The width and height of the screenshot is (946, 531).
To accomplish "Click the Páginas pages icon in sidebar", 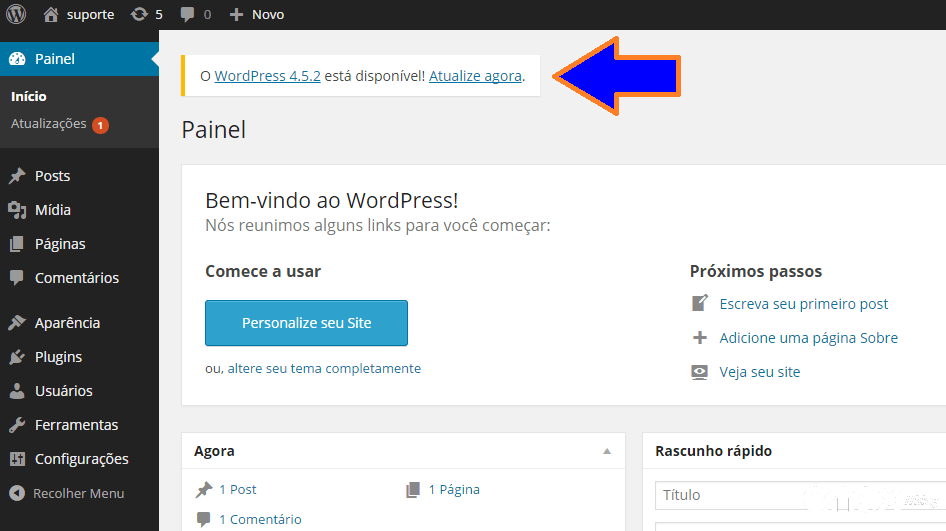I will pos(17,244).
